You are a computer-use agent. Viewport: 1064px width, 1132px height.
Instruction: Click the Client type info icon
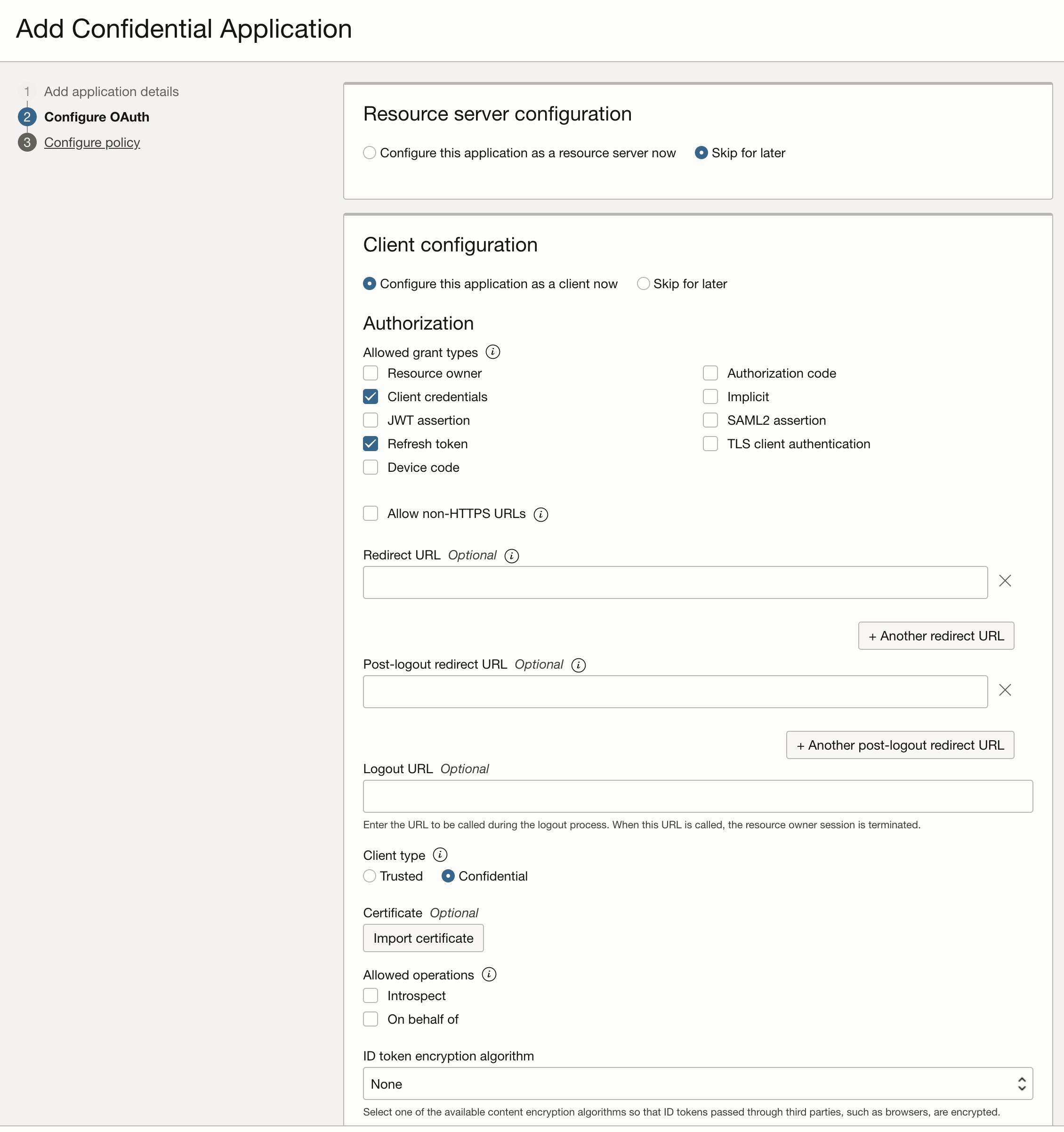click(x=440, y=855)
